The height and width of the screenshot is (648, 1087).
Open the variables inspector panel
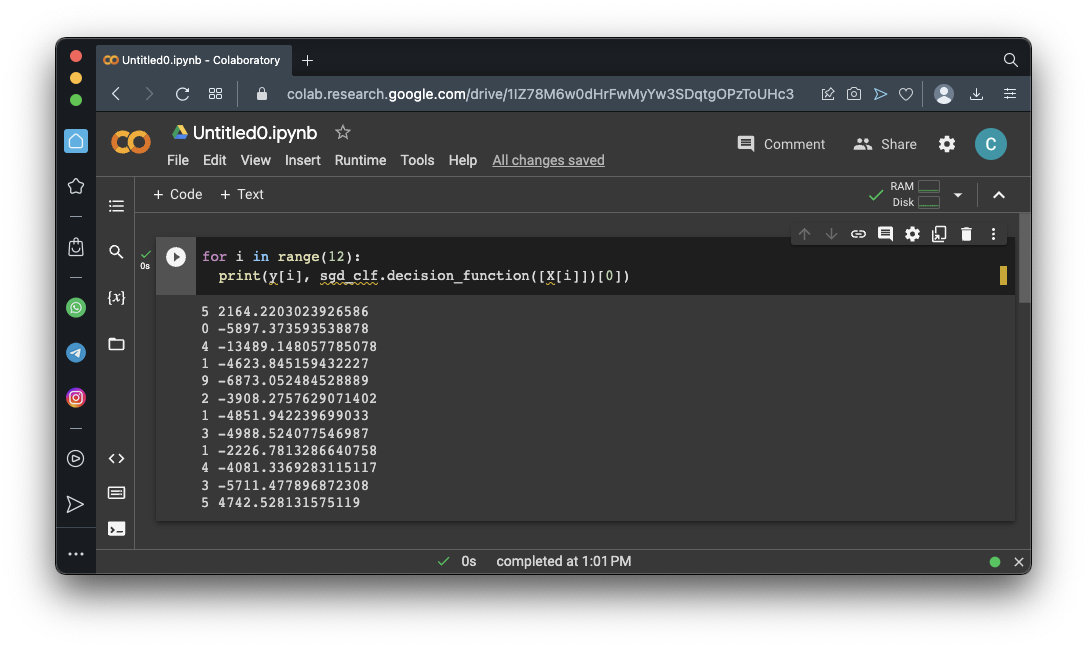(117, 298)
